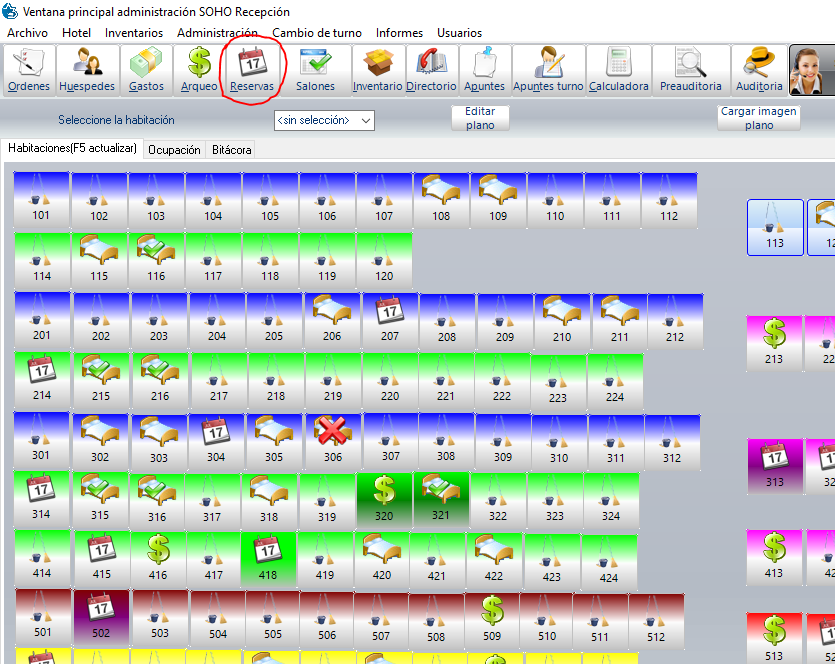Open the Inventario box icon

377,70
